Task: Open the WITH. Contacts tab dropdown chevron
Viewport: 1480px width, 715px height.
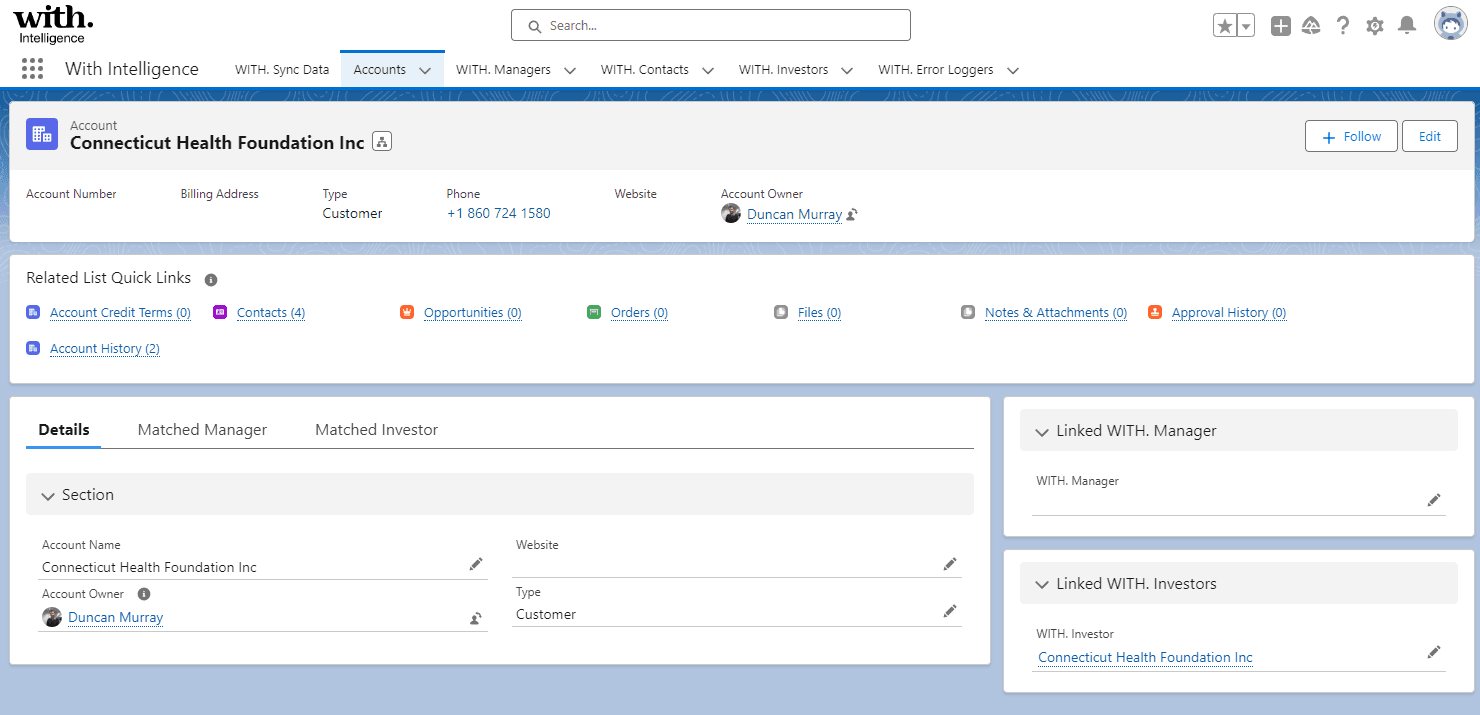Action: (x=708, y=71)
